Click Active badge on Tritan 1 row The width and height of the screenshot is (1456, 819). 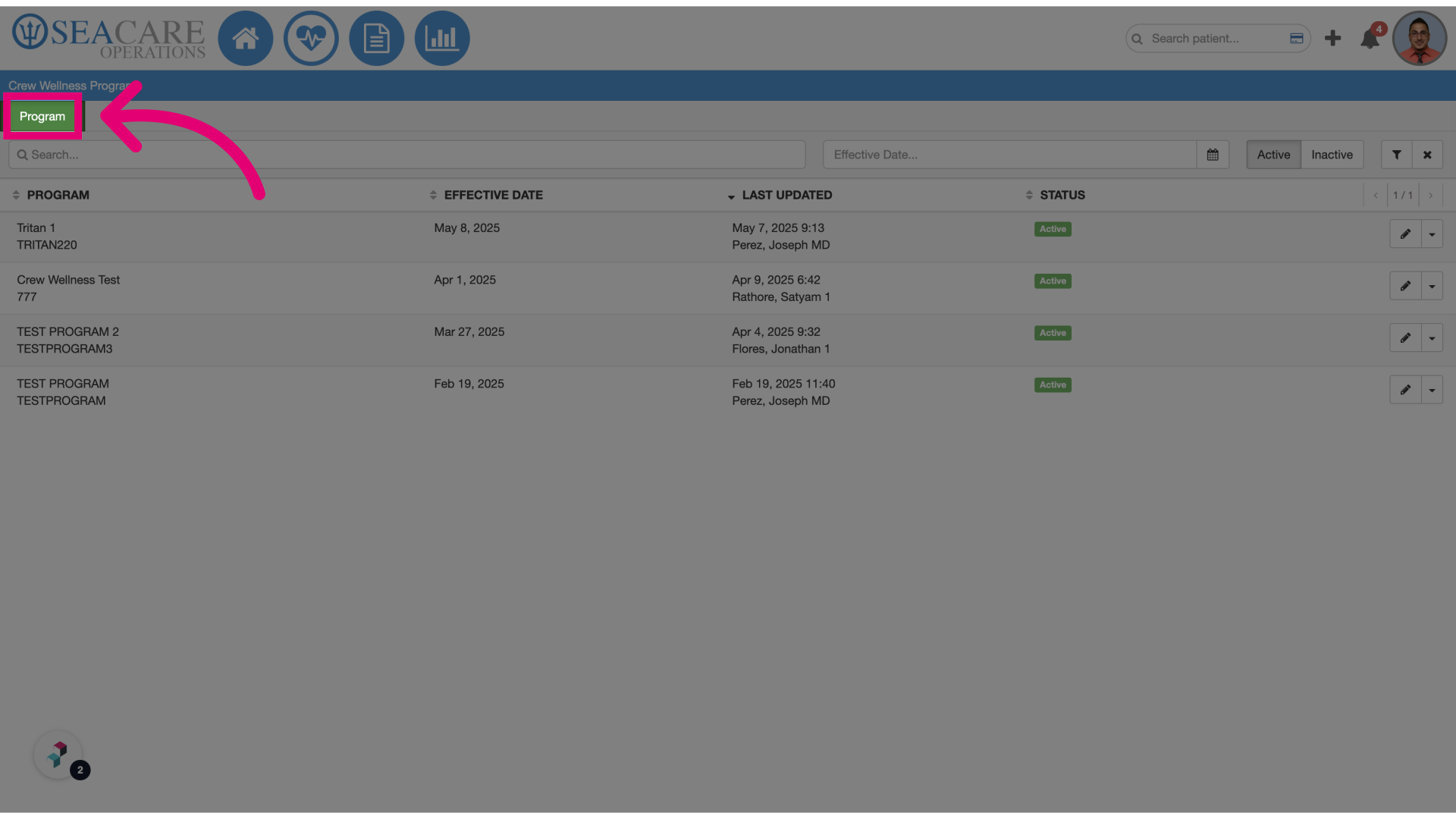tap(1053, 229)
